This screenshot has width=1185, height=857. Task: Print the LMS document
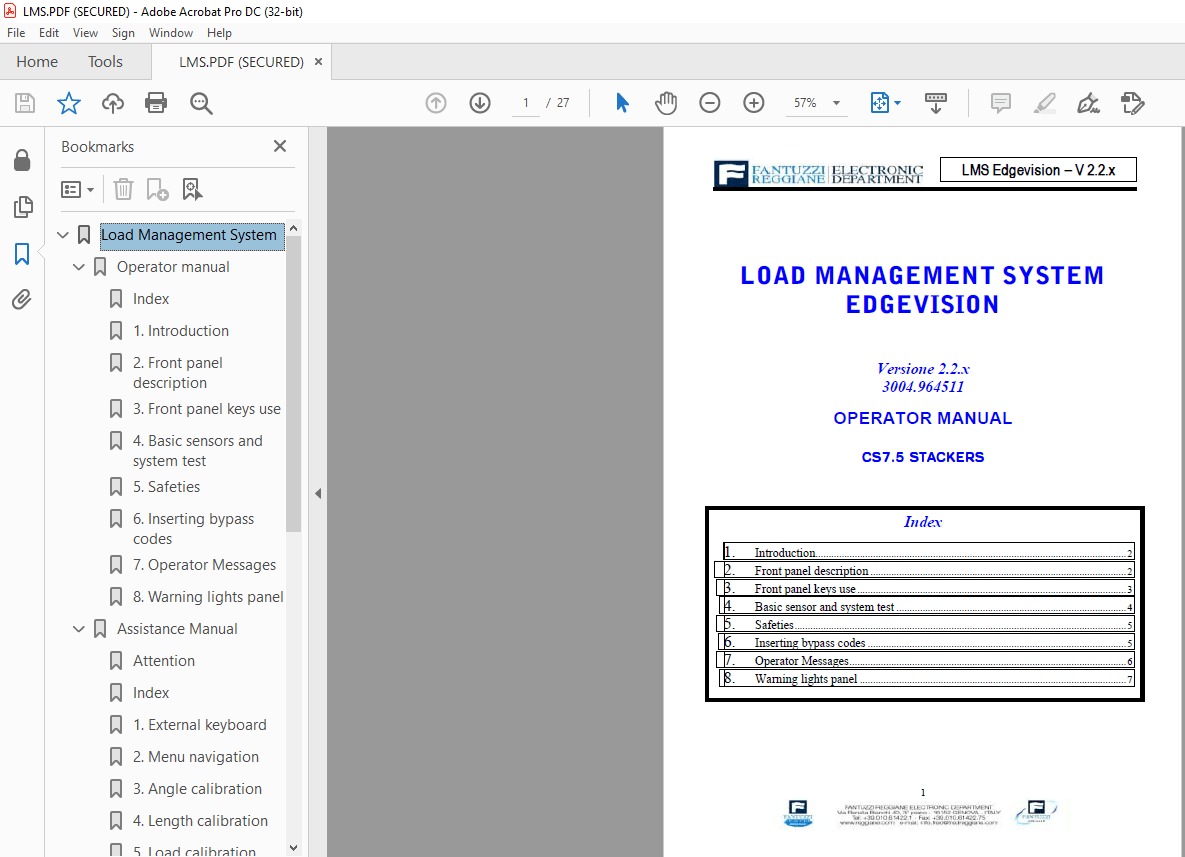(156, 103)
